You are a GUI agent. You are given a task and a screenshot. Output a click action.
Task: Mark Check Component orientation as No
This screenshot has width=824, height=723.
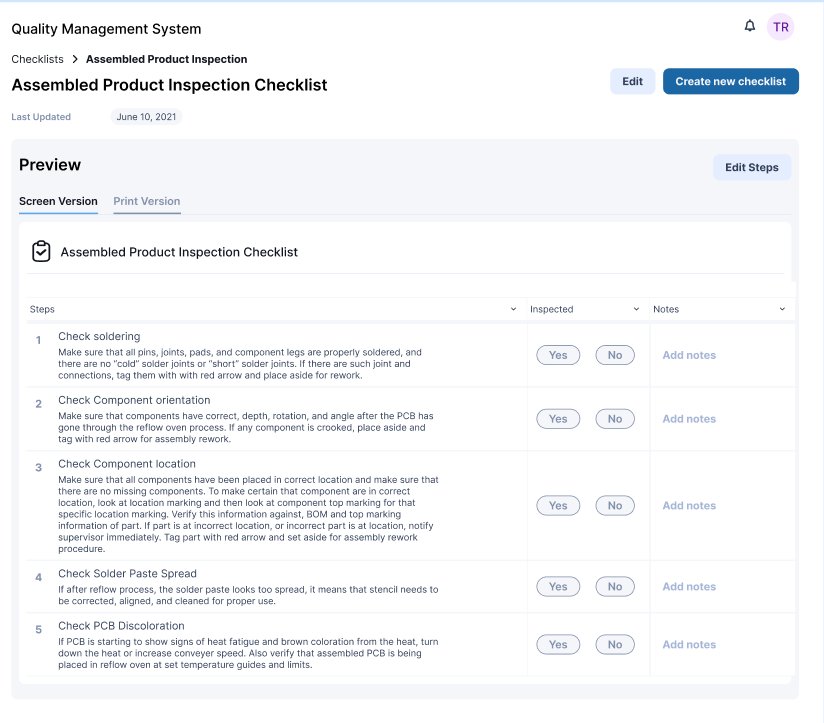click(x=614, y=419)
